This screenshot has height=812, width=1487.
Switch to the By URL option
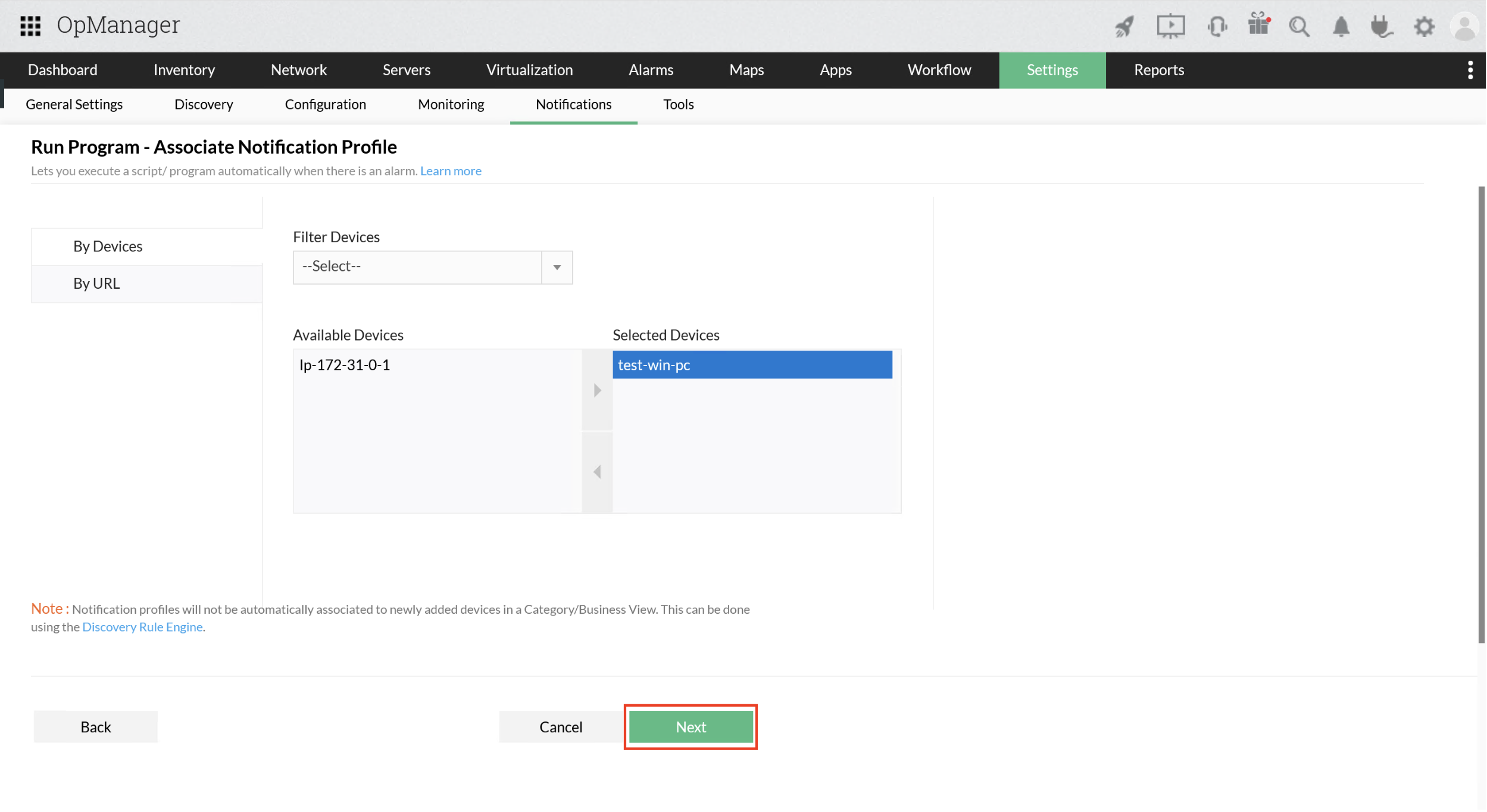146,284
